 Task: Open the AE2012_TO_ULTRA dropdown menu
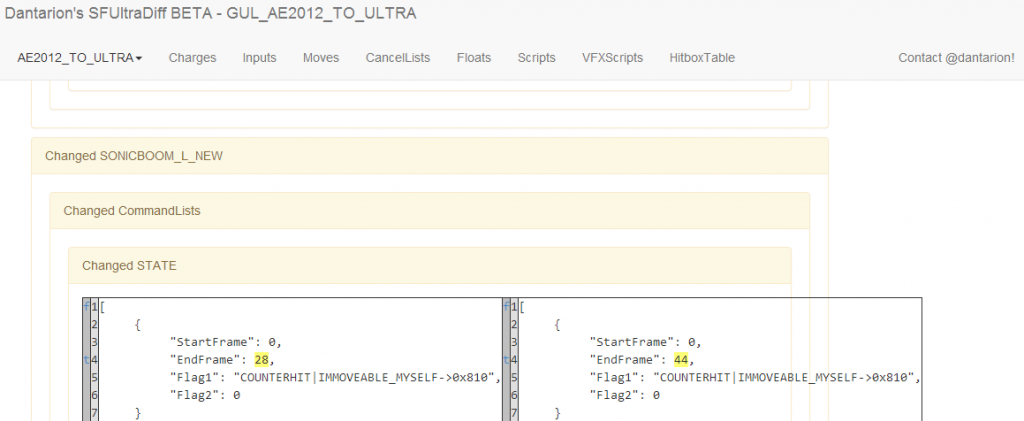click(80, 57)
